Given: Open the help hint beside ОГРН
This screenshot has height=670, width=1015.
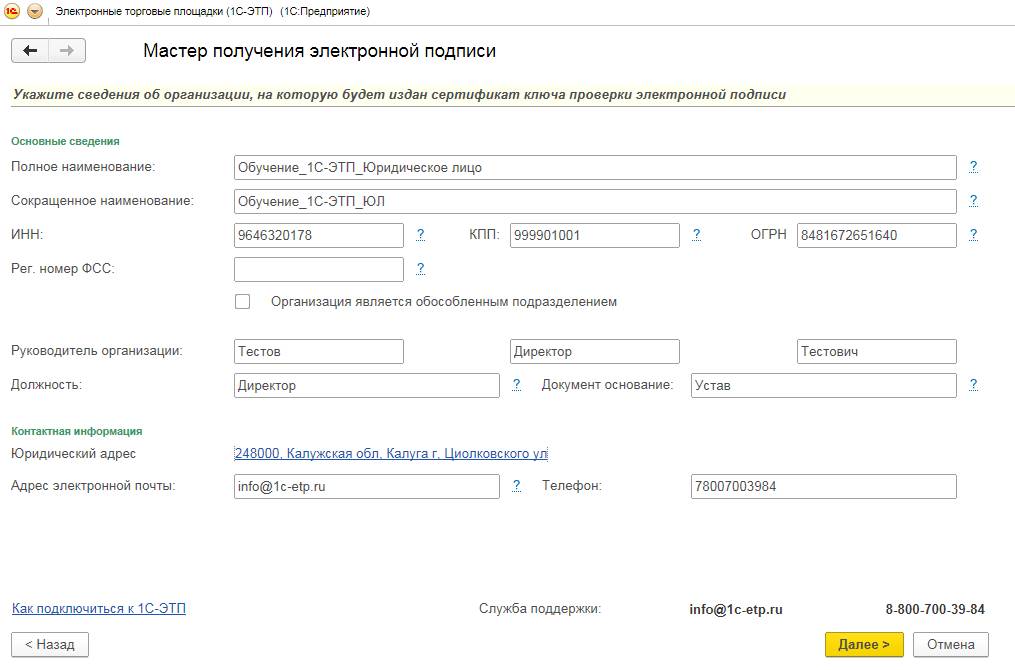Looking at the screenshot, I should [973, 235].
